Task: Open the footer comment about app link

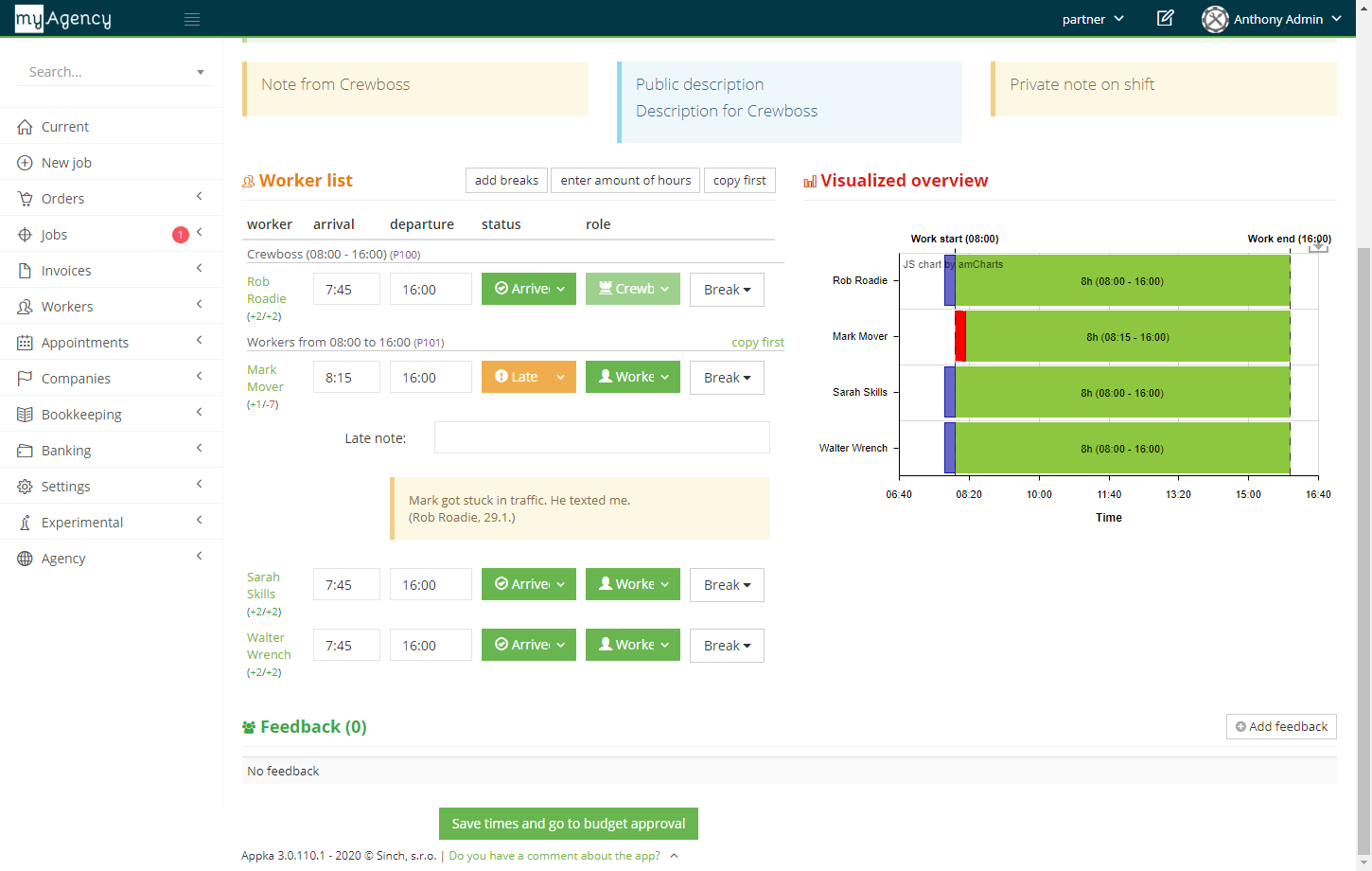Action: (x=554, y=856)
